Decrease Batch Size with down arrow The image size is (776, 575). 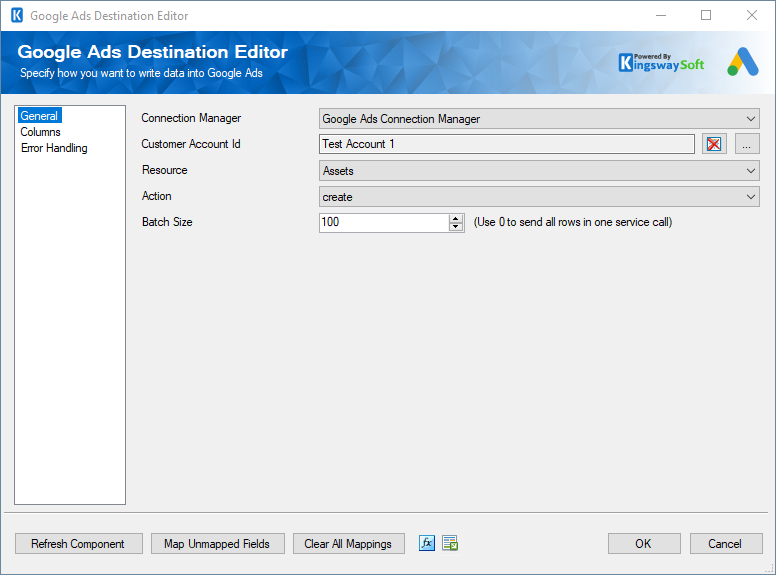(455, 227)
